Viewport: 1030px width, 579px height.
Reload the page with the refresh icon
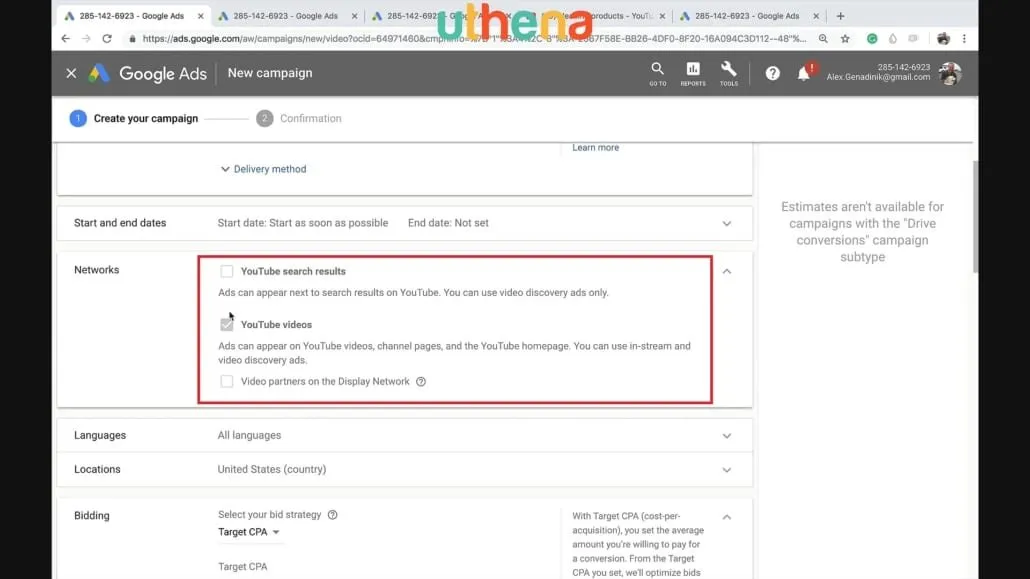click(107, 39)
